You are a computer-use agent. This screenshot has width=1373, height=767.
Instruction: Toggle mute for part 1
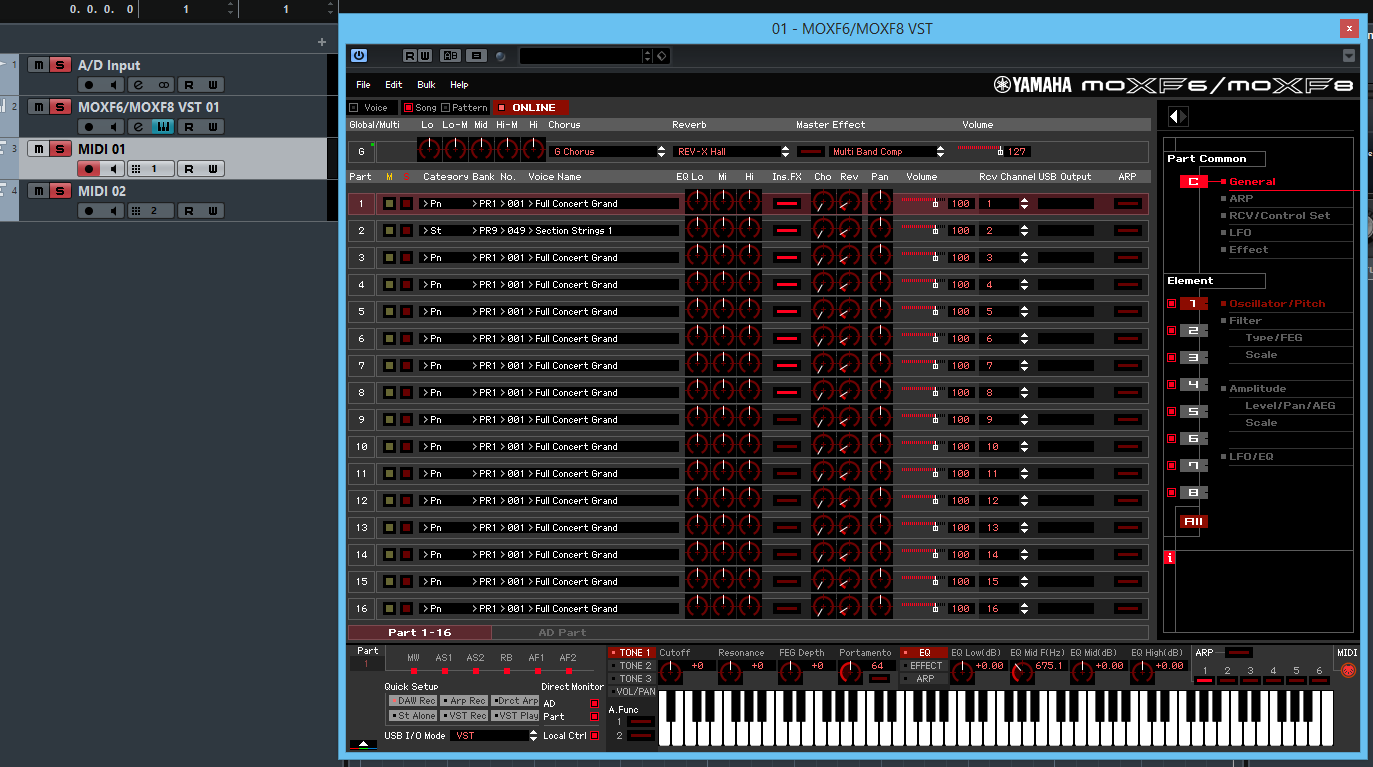pos(390,203)
